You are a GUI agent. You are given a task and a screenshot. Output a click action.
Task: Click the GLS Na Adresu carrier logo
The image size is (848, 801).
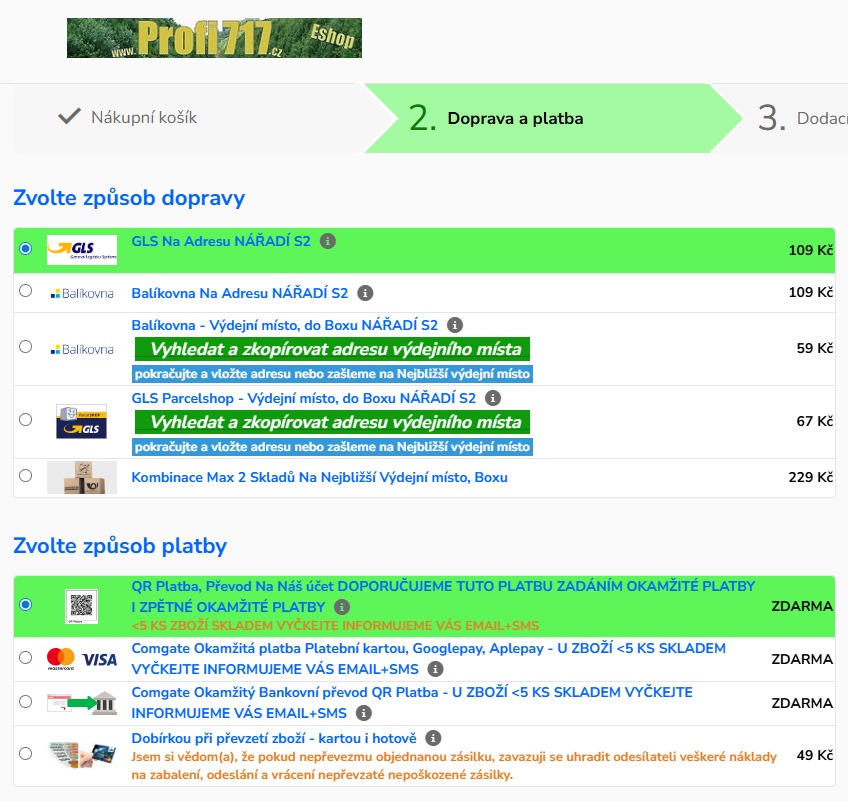tap(82, 249)
